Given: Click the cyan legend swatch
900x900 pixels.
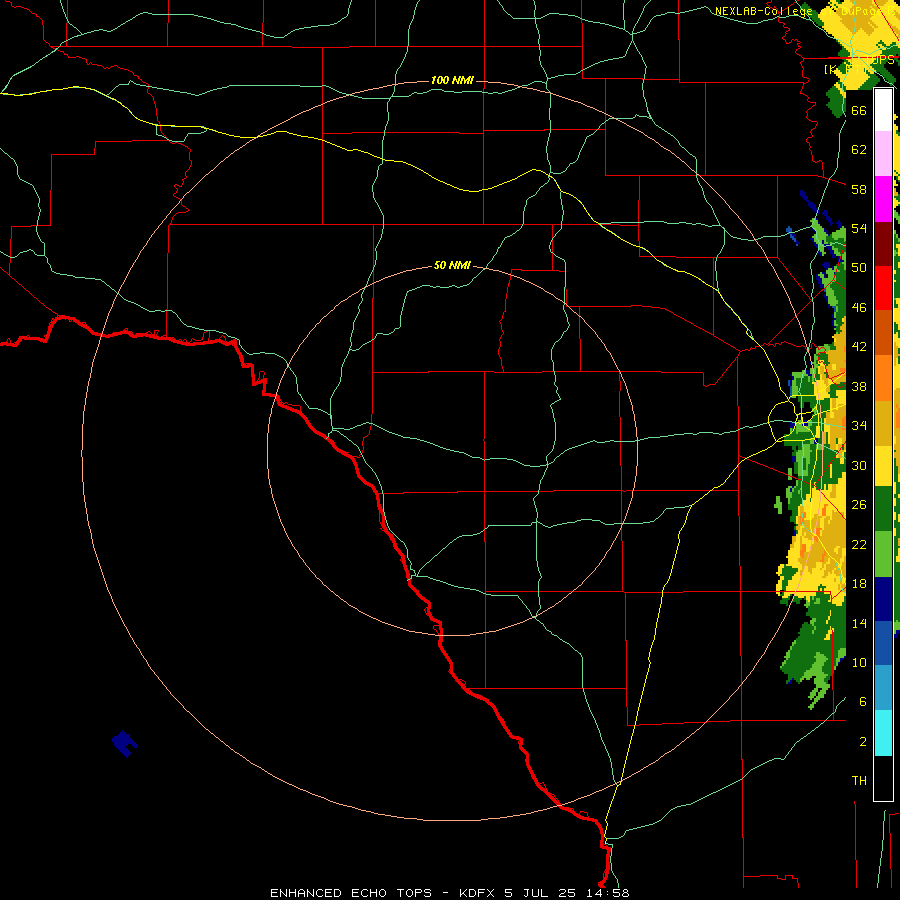Looking at the screenshot, I should tap(883, 734).
